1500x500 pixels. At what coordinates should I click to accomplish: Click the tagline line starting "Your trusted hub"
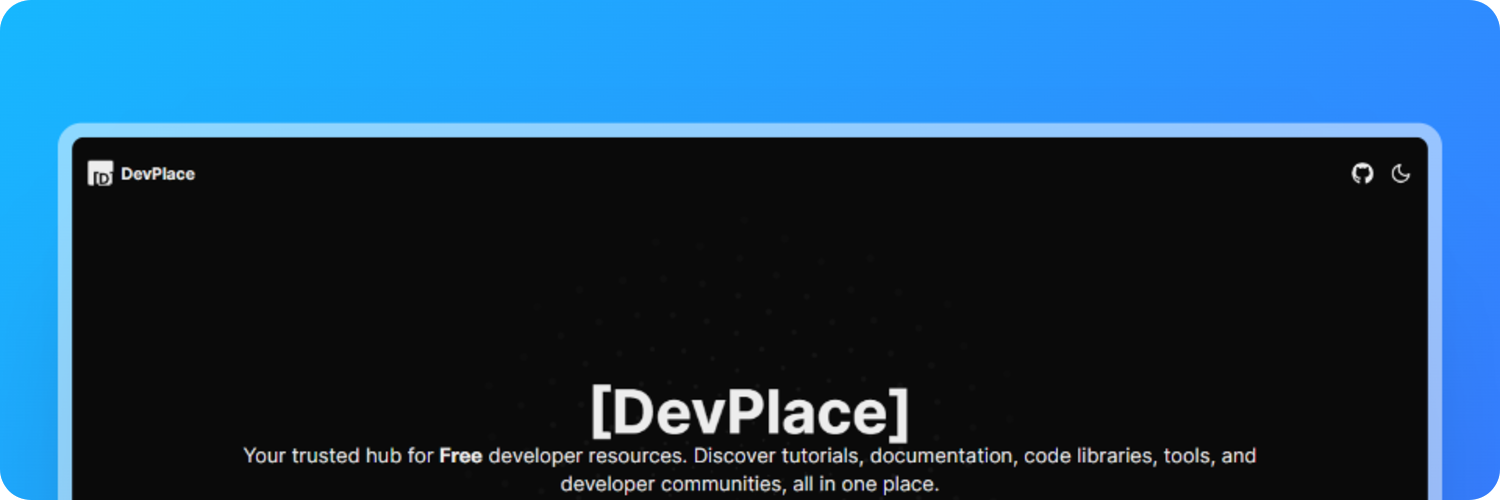pyautogui.click(x=750, y=457)
